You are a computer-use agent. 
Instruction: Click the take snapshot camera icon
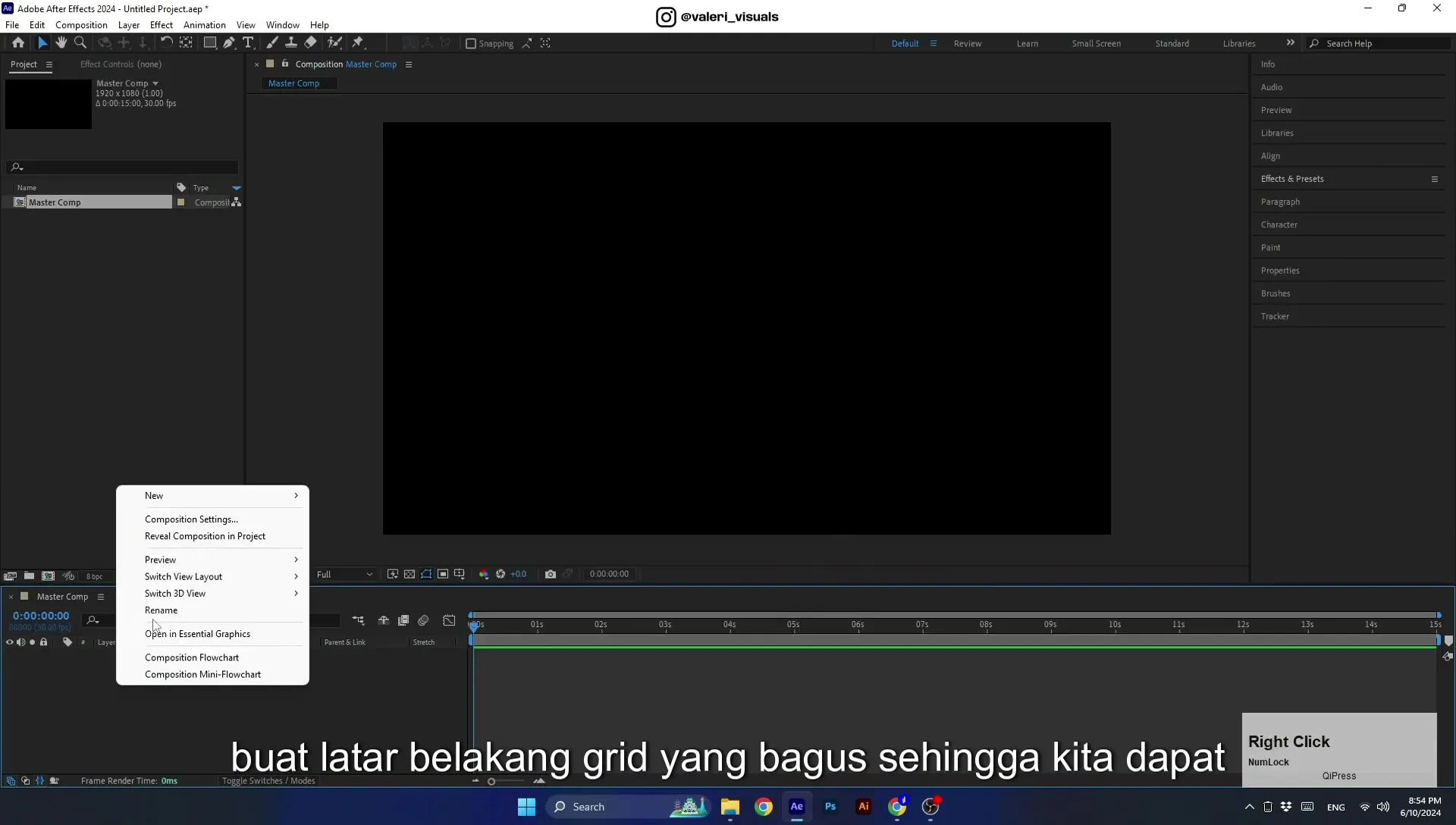click(551, 574)
